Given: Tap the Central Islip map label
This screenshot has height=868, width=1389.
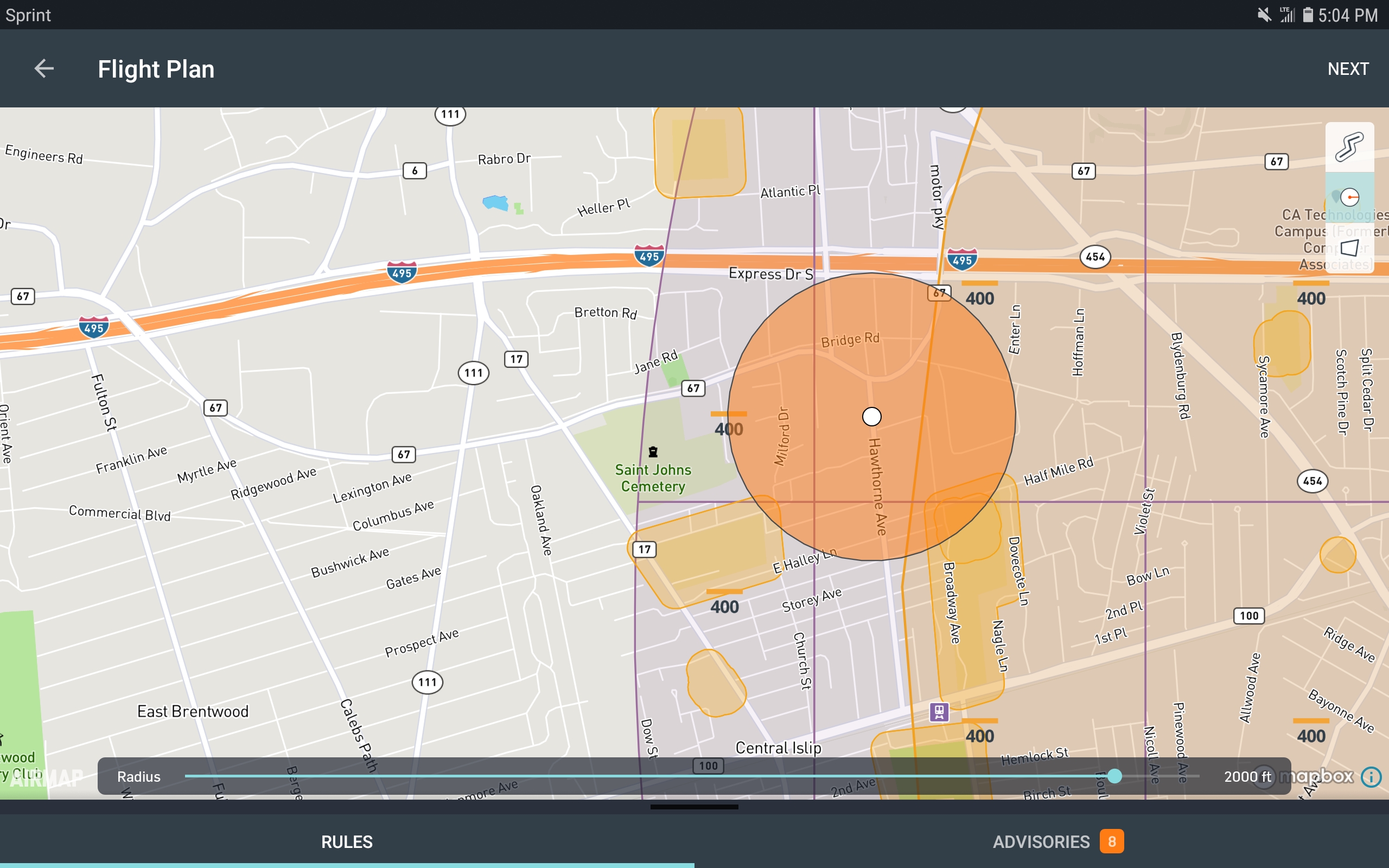Looking at the screenshot, I should [778, 748].
